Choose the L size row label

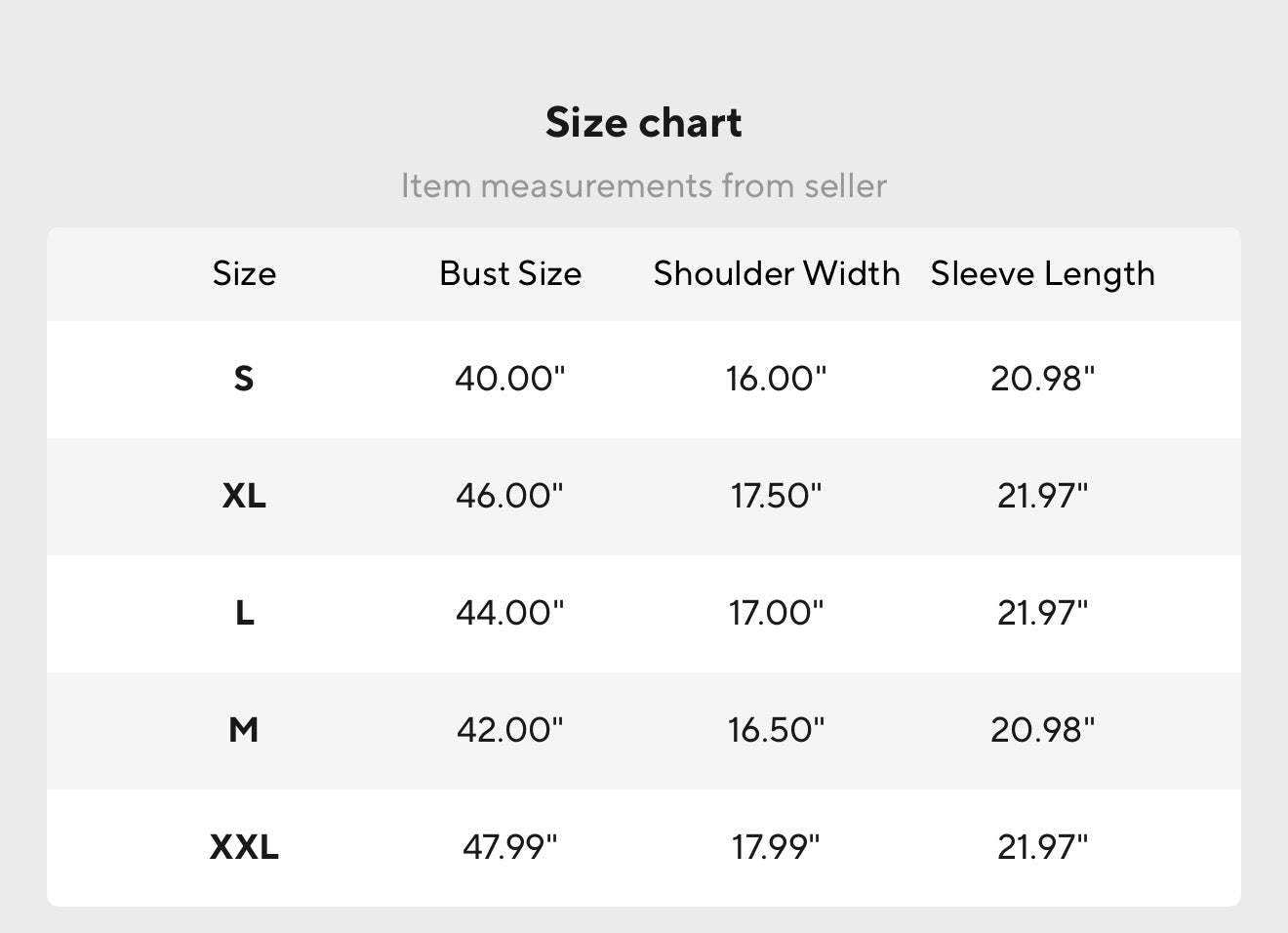pyautogui.click(x=244, y=613)
